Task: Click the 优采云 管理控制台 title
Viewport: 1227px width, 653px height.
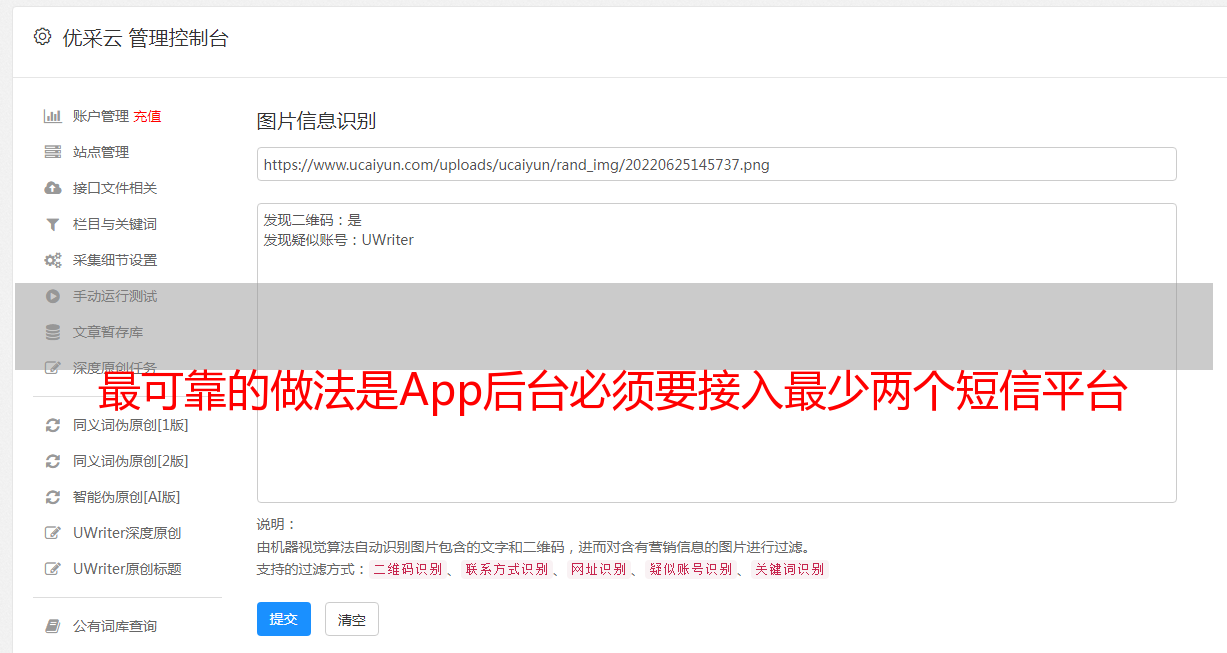Action: click(x=145, y=38)
